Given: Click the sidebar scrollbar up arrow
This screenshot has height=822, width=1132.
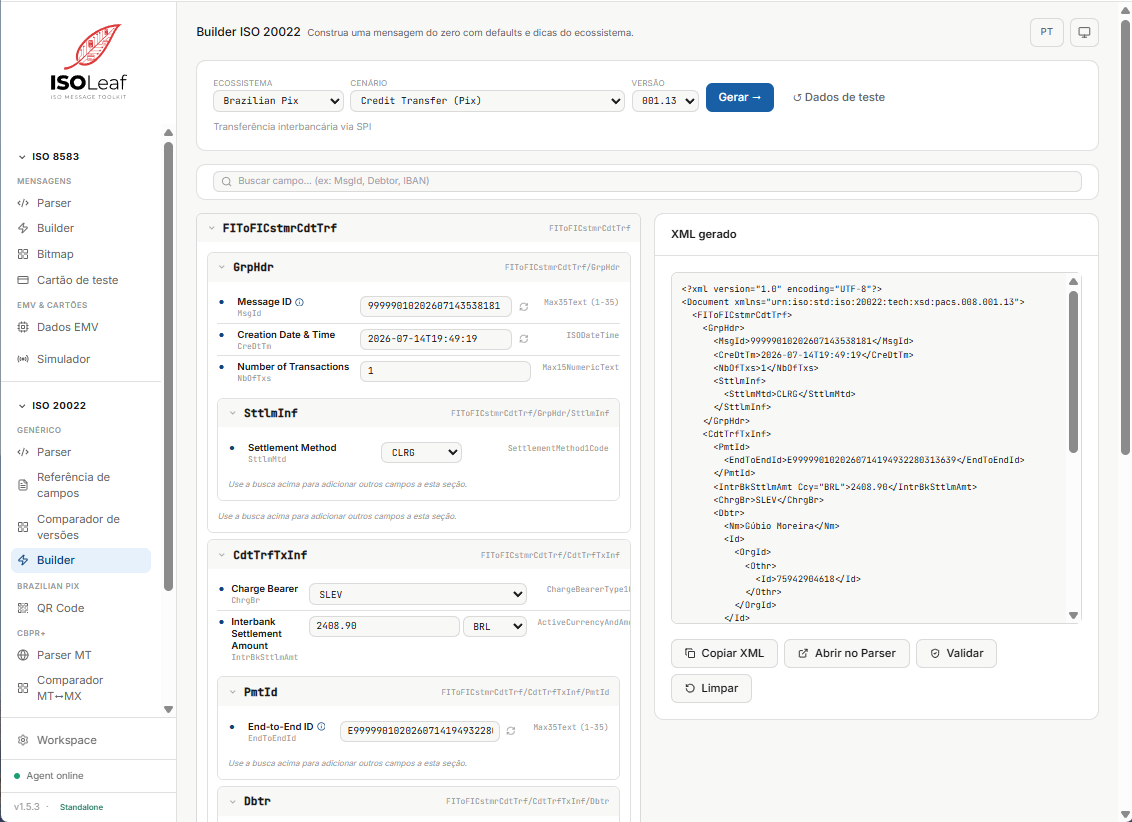Looking at the screenshot, I should 168,133.
